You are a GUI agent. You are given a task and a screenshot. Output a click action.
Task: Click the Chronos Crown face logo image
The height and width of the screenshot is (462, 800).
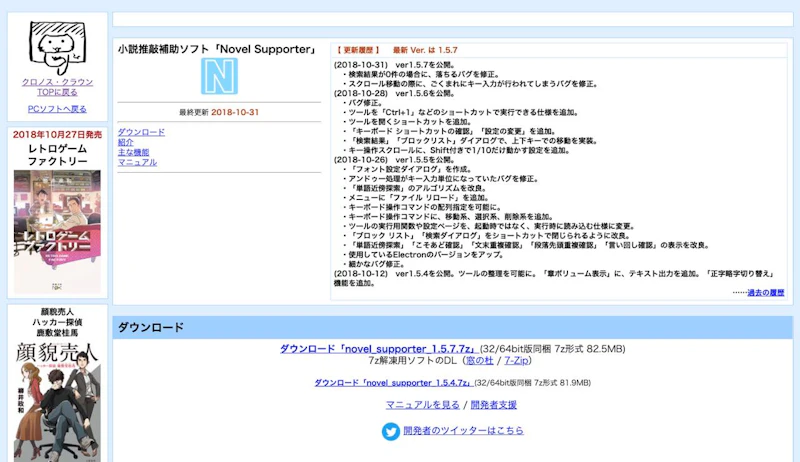(57, 48)
